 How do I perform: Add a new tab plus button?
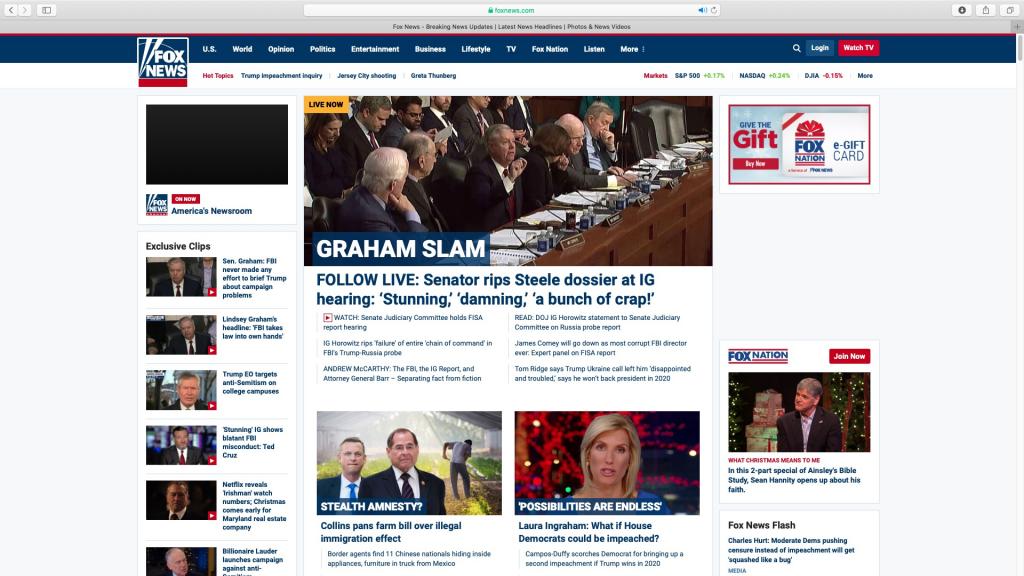coord(1017,27)
